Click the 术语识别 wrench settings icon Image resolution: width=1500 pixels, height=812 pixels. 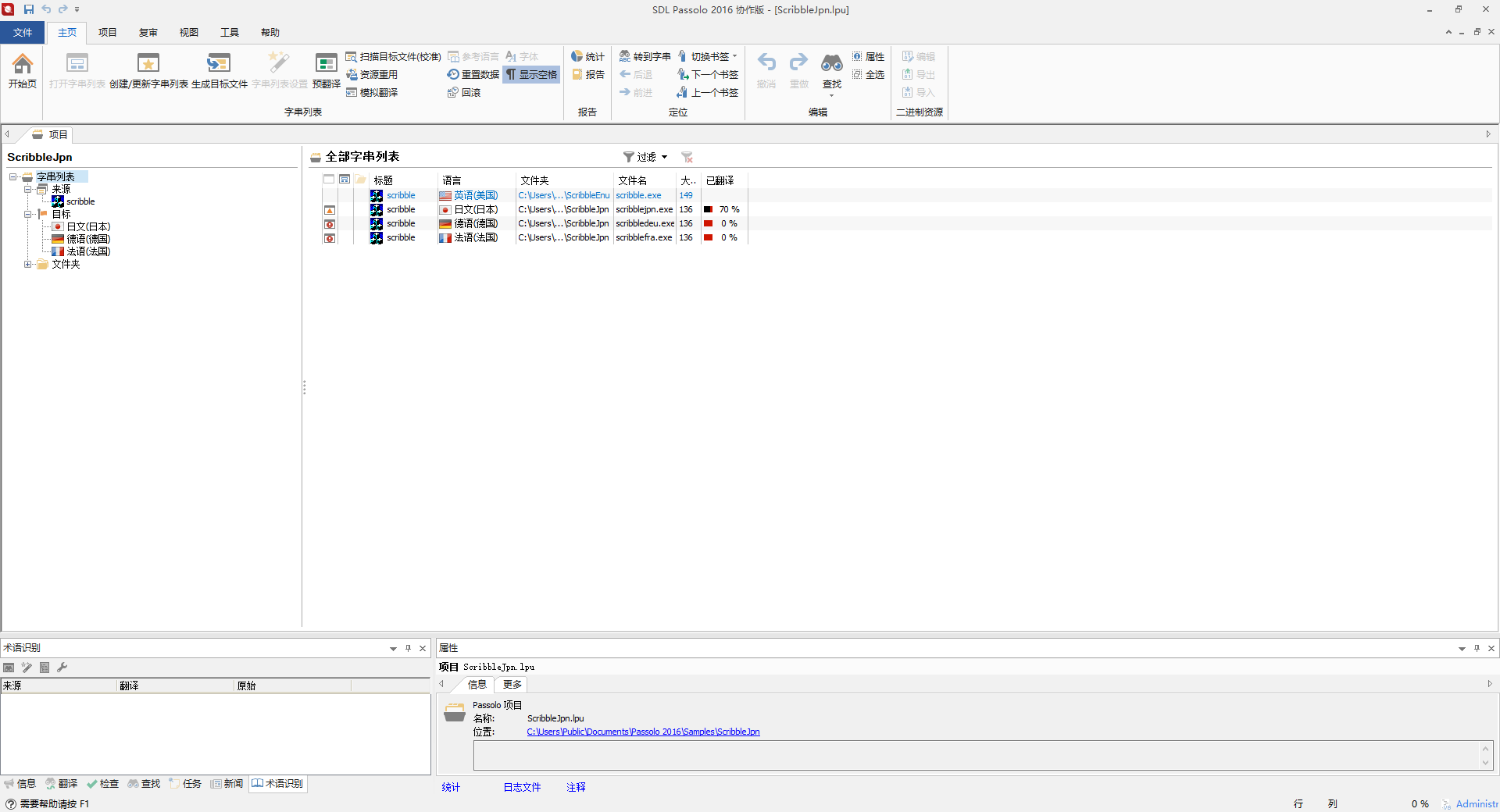tap(62, 668)
